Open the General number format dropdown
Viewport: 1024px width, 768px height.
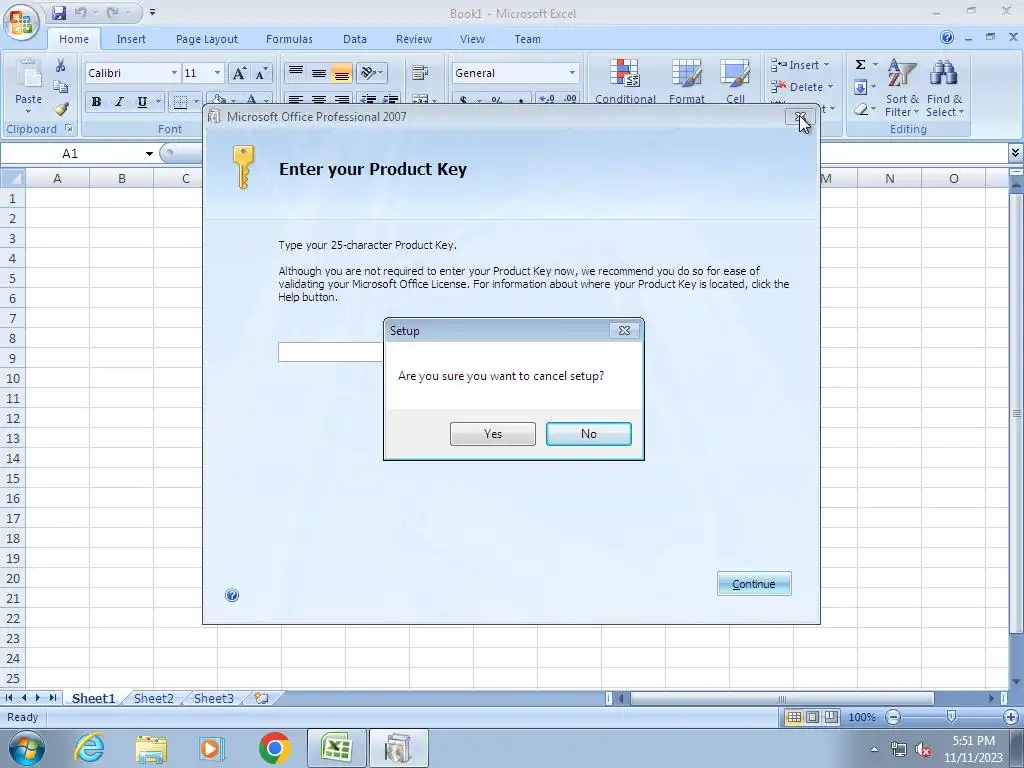click(572, 73)
